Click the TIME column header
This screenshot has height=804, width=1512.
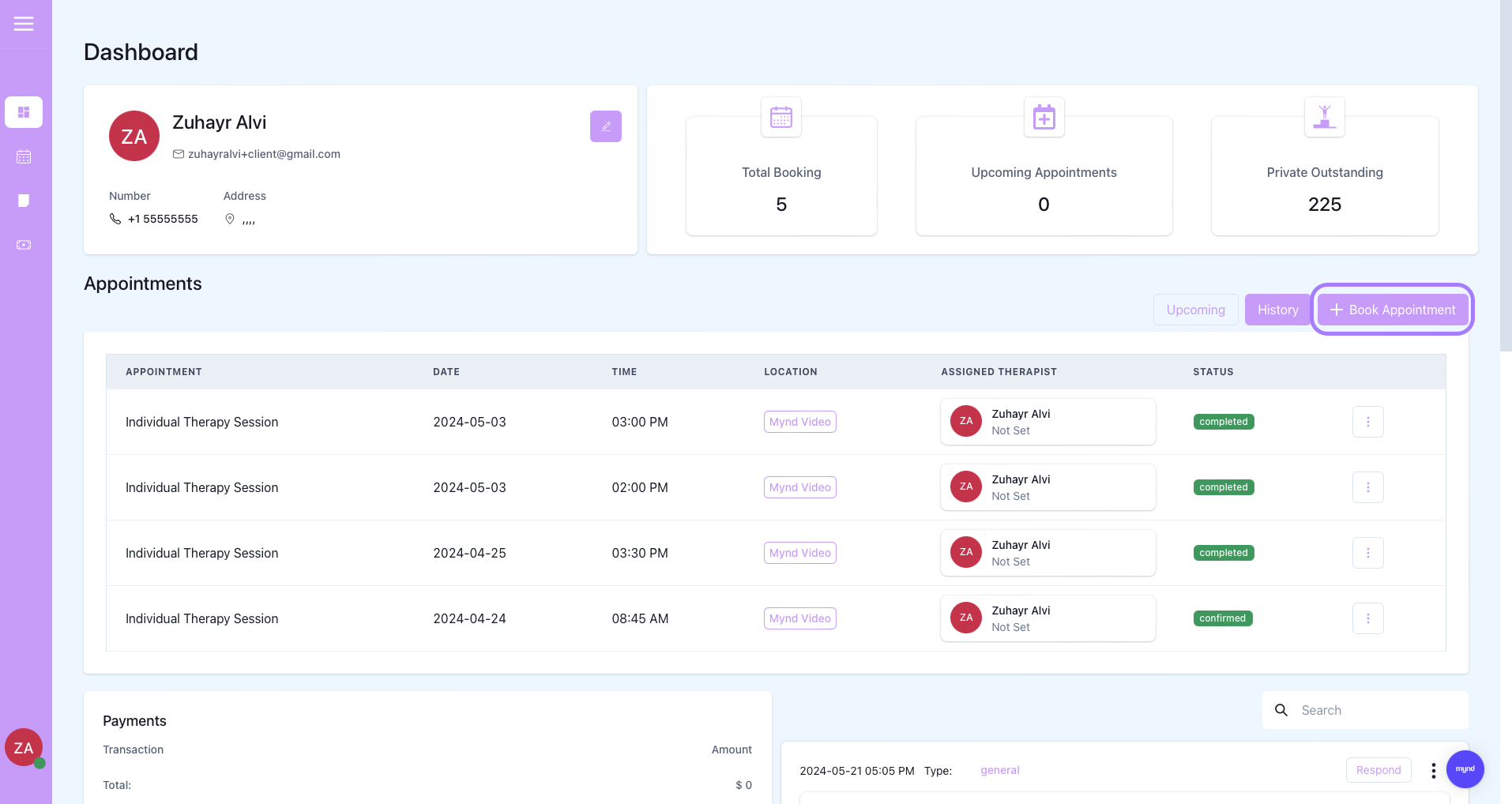[624, 372]
